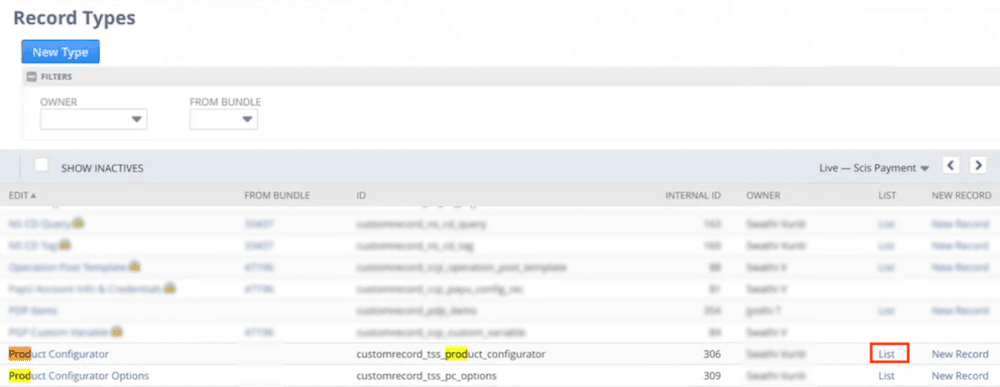This screenshot has width=1000, height=387.
Task: Click New Record in NS CD Tag row
Action: pos(960,246)
